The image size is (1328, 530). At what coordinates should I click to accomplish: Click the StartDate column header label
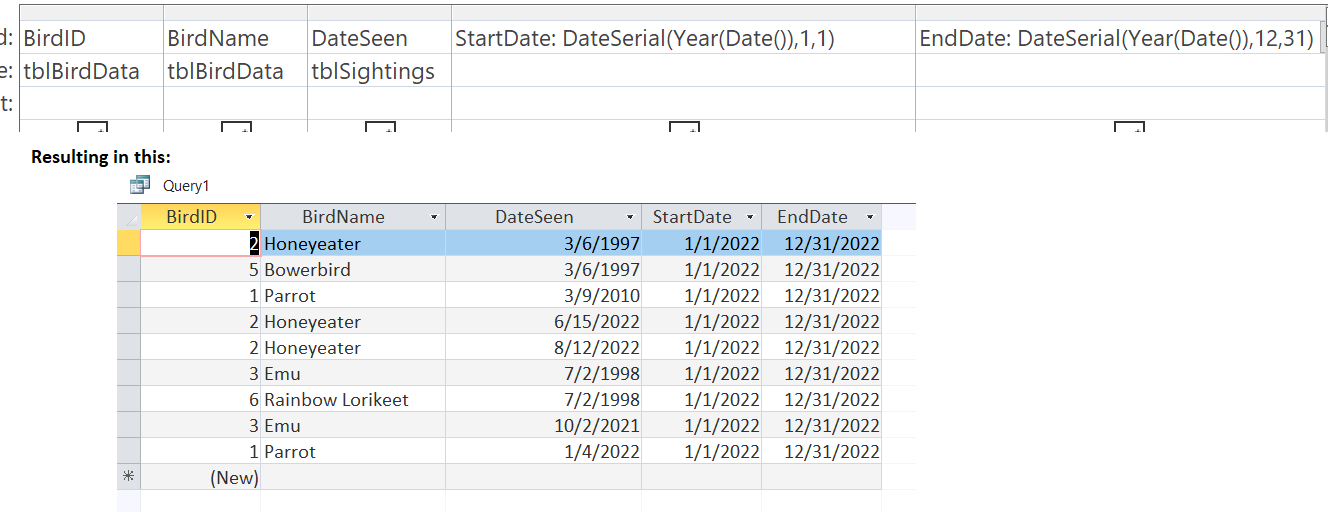tap(692, 217)
